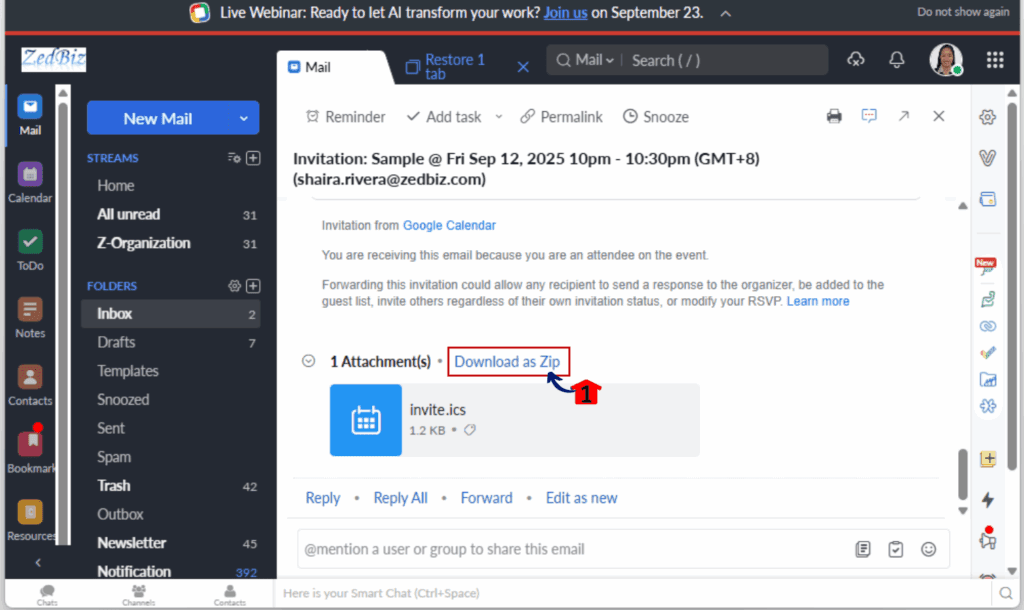
Task: Open the Calendar app in sidebar
Action: click(29, 182)
